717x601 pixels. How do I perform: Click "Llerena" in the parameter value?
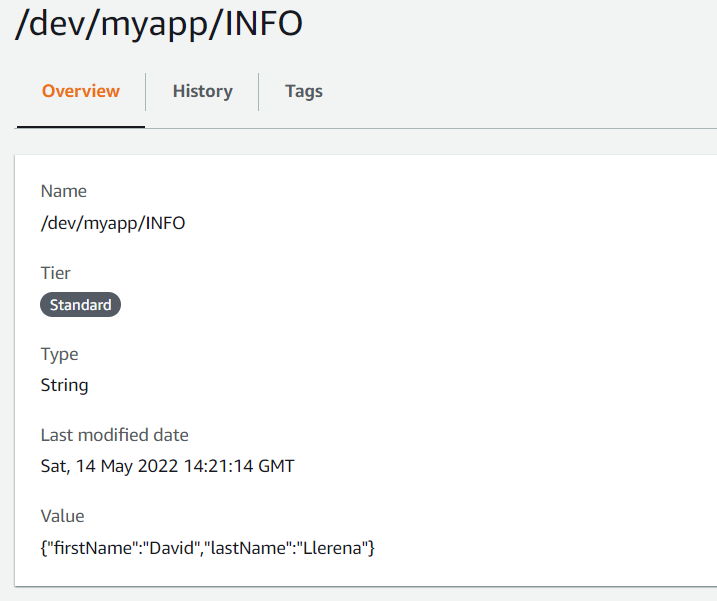coord(331,548)
